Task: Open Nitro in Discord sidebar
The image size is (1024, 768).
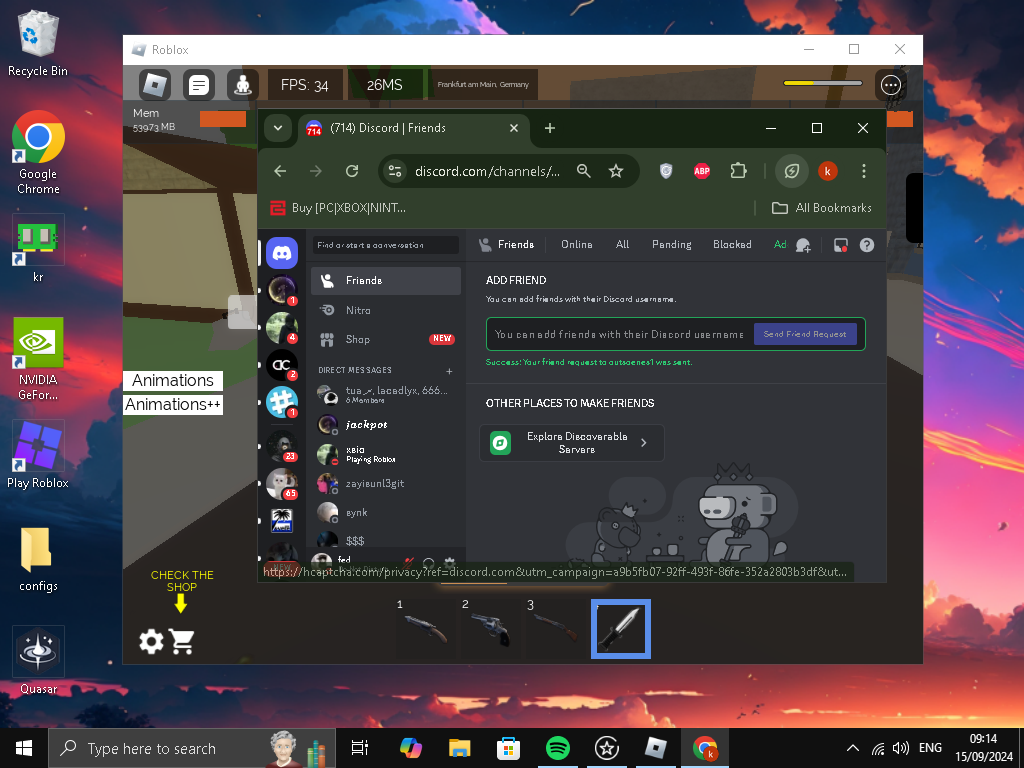Action: (386, 310)
